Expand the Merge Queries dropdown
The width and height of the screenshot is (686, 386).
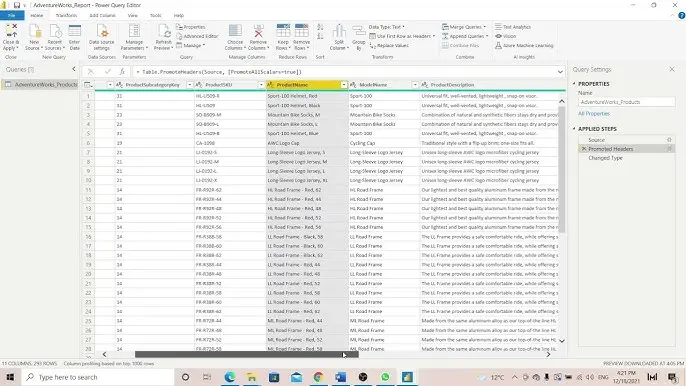coord(484,27)
